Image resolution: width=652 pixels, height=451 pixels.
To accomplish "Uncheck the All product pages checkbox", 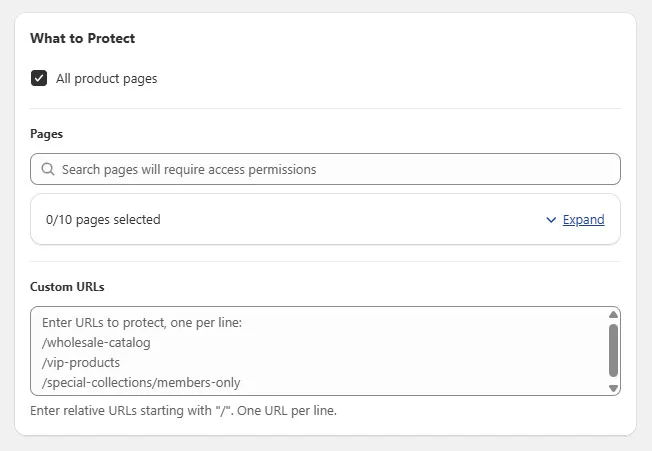I will [39, 78].
